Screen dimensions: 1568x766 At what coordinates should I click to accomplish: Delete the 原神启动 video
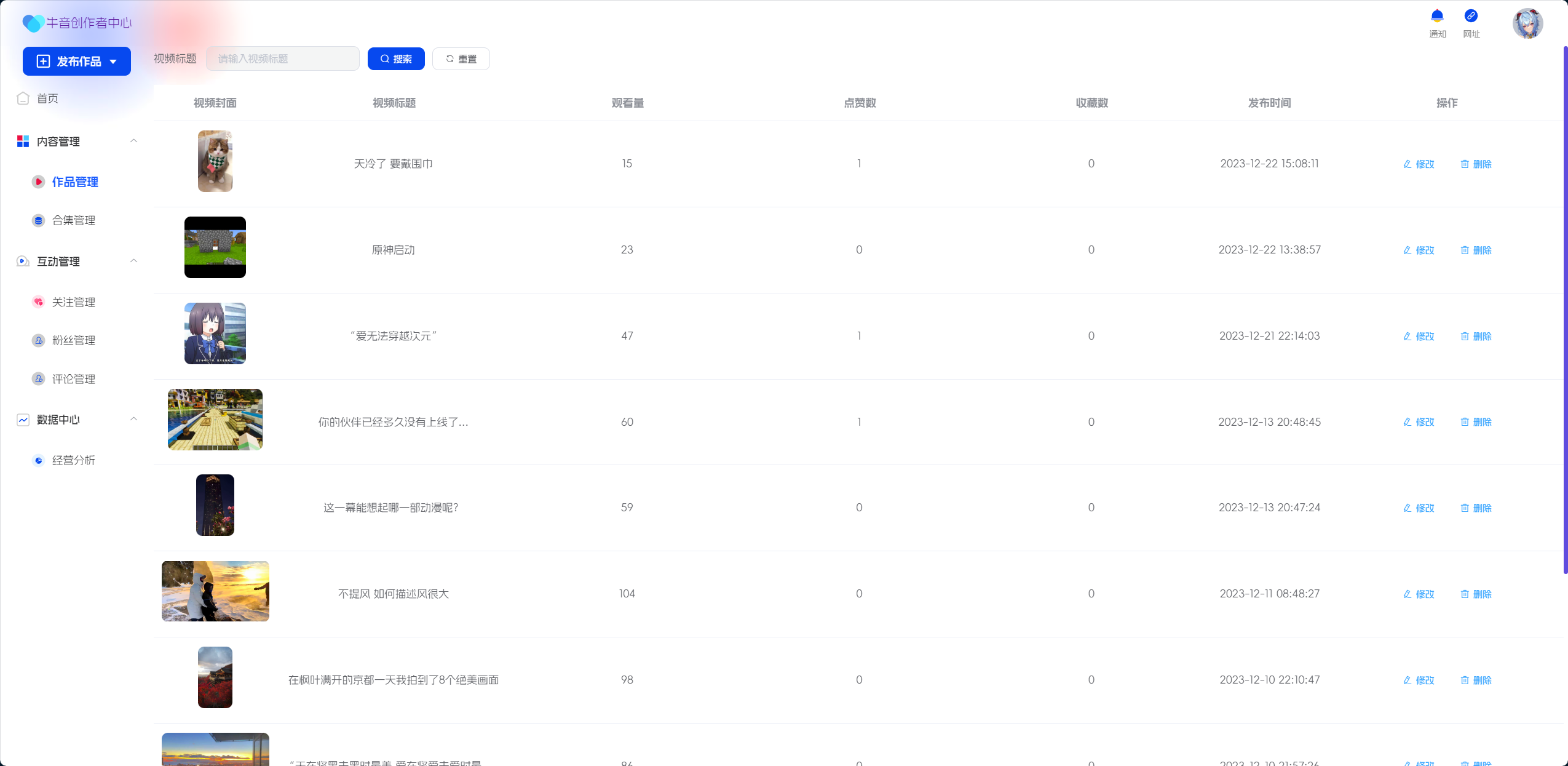pyautogui.click(x=1476, y=250)
